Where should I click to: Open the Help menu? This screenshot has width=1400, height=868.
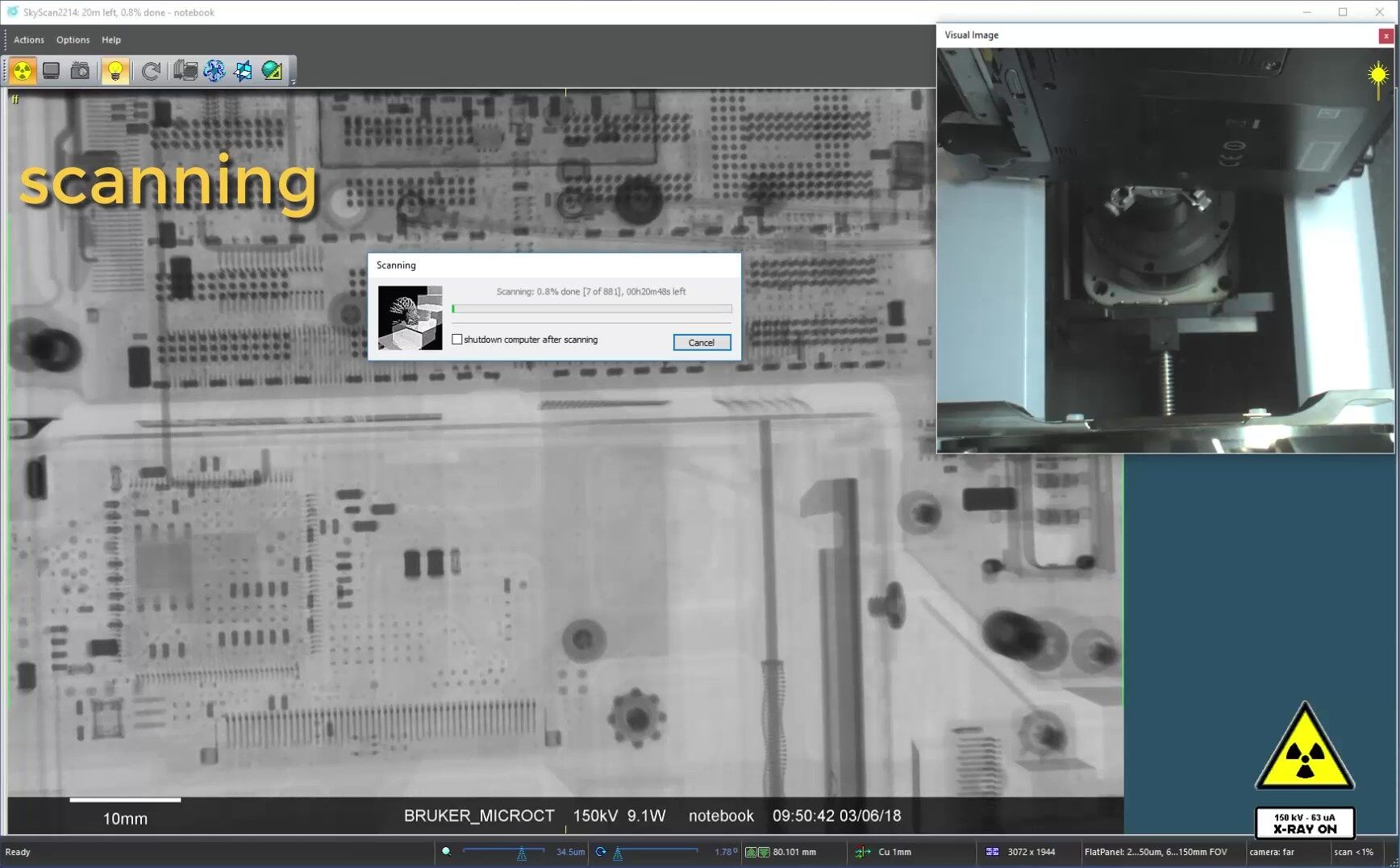111,40
